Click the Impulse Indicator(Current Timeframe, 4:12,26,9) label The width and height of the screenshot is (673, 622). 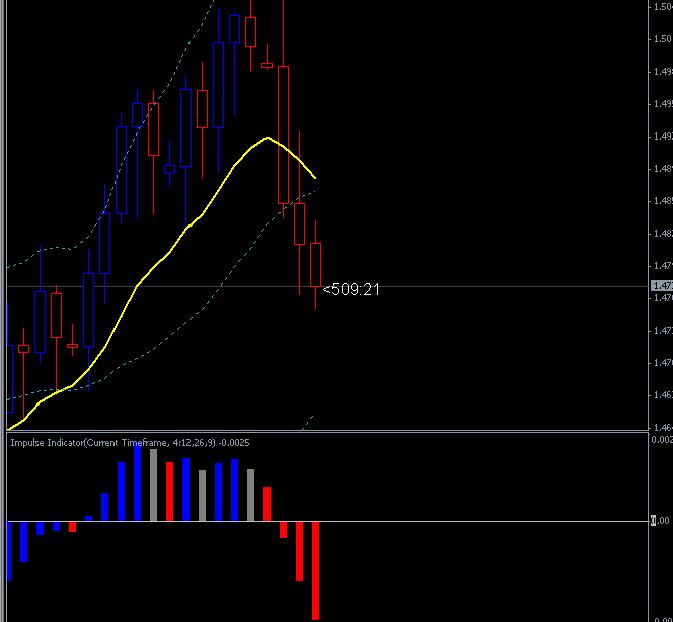(112, 443)
